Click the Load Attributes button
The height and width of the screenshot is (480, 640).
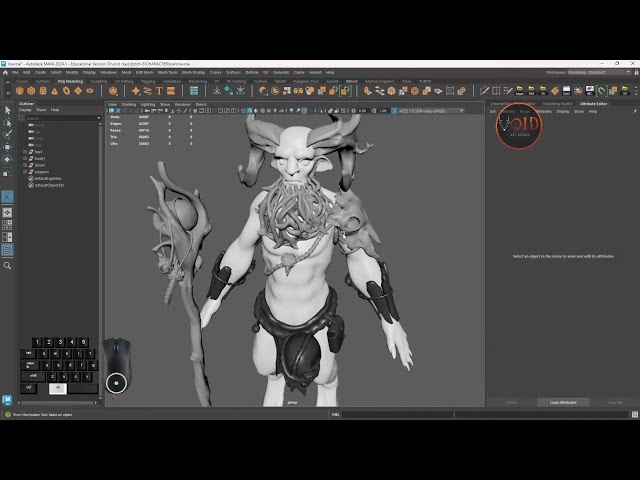pyautogui.click(x=563, y=402)
